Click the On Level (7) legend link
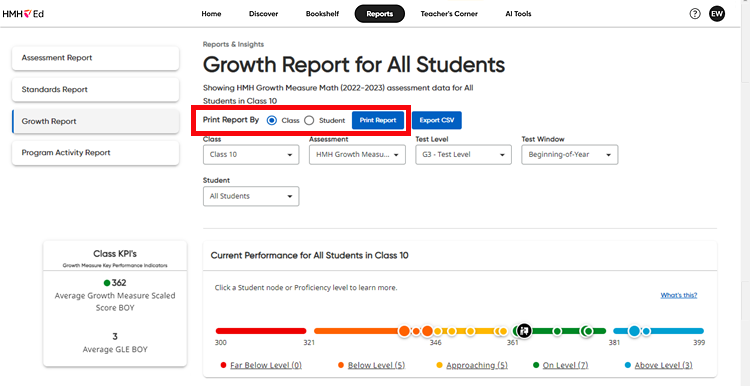Image resolution: width=750 pixels, height=386 pixels. click(x=565, y=365)
